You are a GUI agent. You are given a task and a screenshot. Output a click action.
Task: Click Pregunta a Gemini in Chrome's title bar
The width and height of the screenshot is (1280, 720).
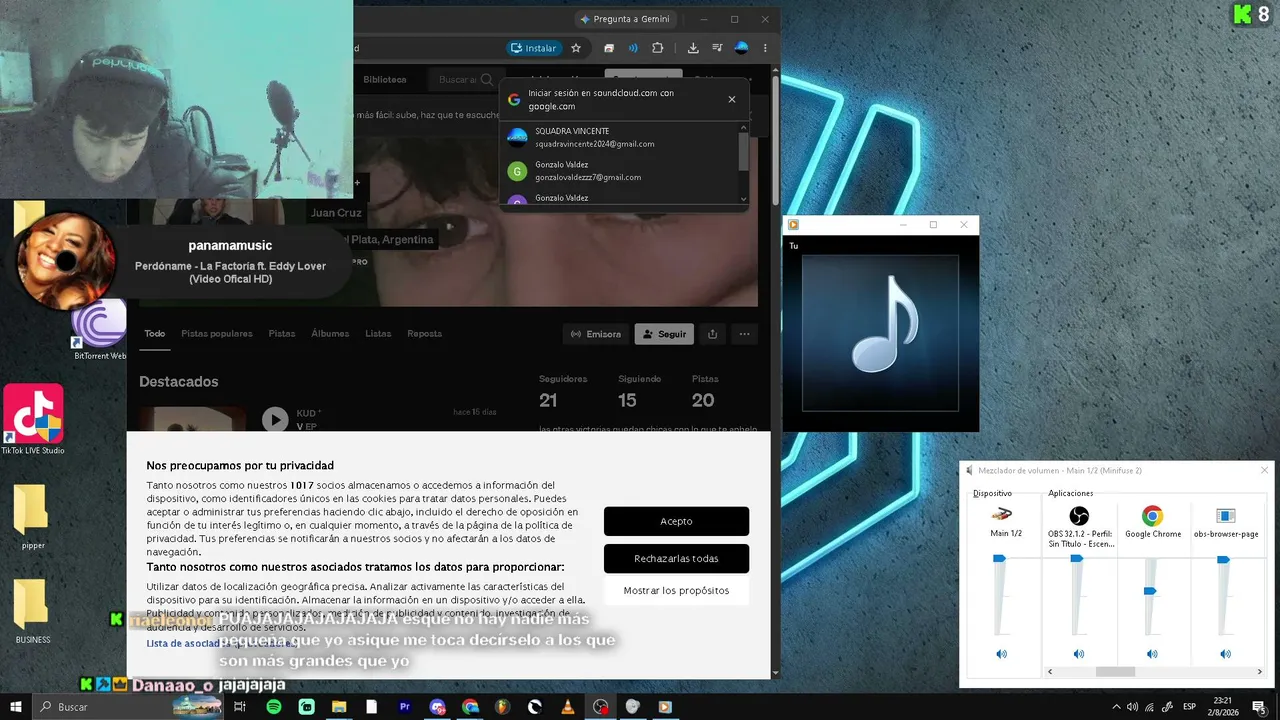click(x=626, y=19)
